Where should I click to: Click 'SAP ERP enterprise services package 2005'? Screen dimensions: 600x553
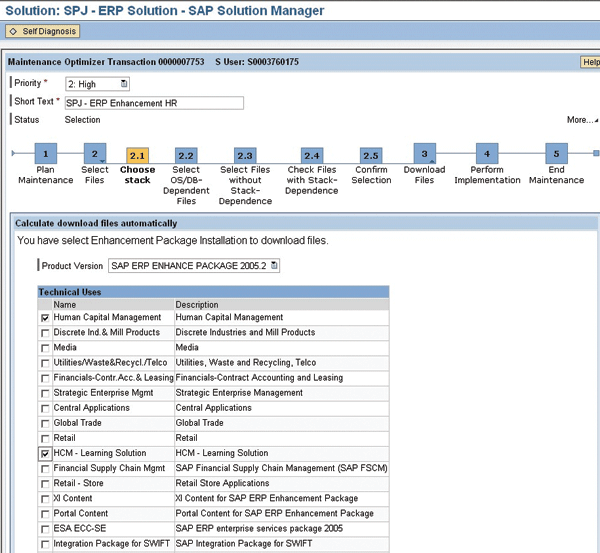(259, 528)
